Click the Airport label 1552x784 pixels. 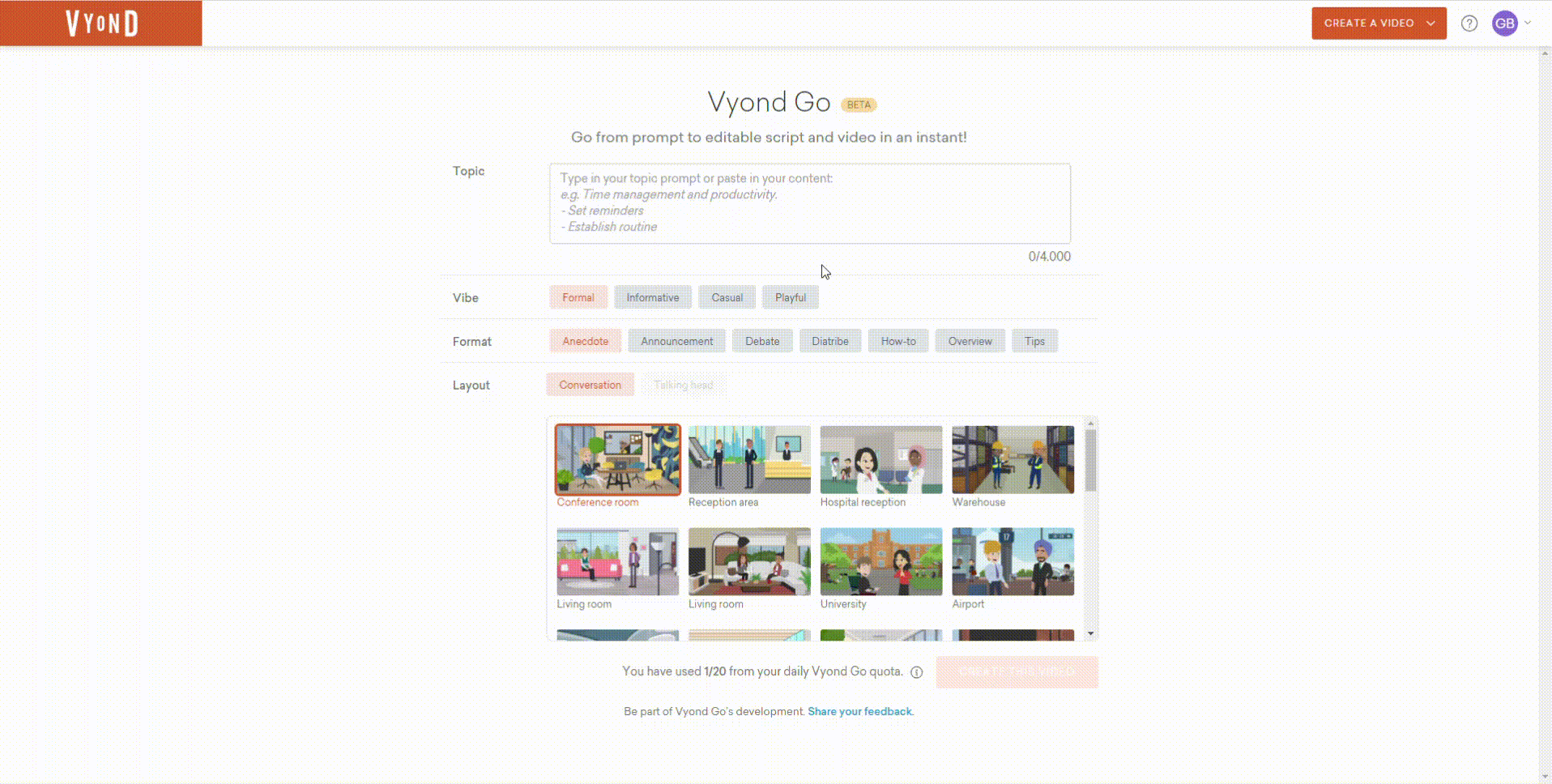[968, 604]
